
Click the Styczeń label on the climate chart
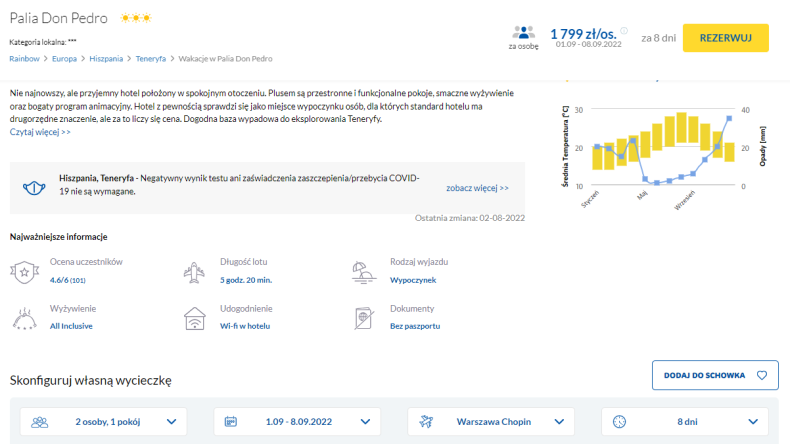tap(590, 199)
